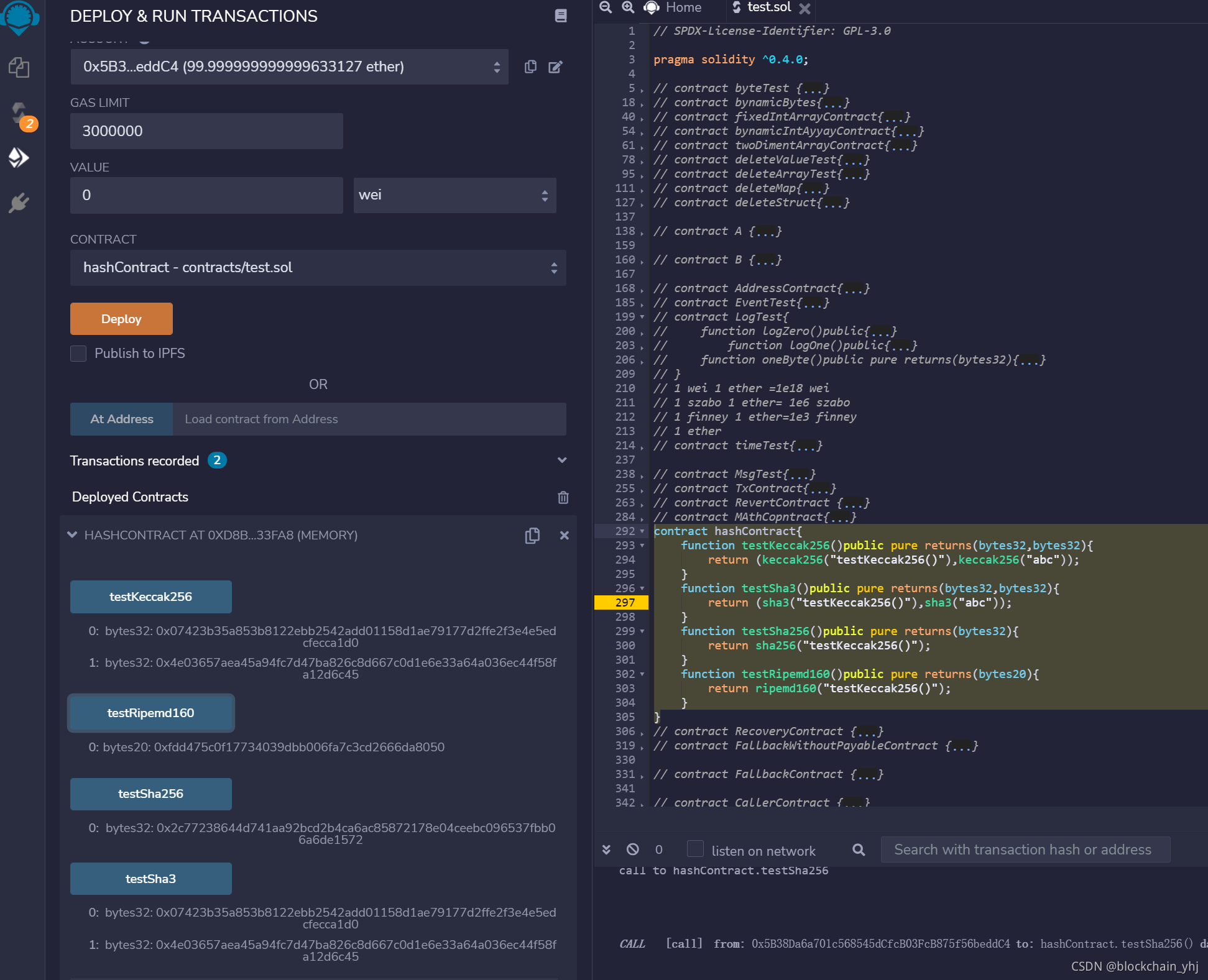Open the wei unit dropdown
1208x980 pixels.
pos(454,195)
